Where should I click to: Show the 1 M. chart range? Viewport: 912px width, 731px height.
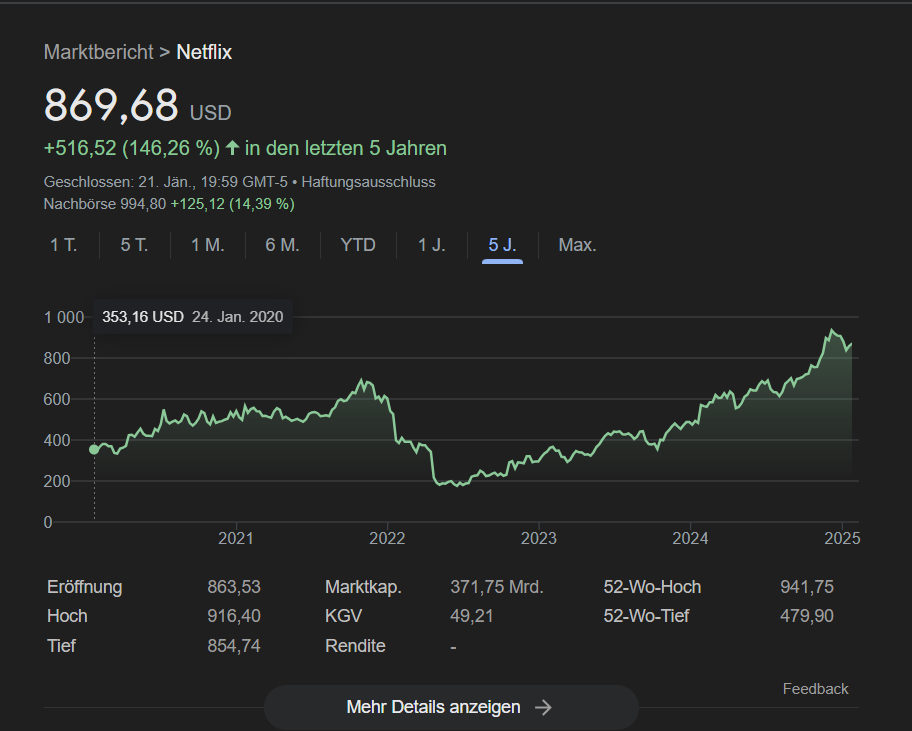pyautogui.click(x=207, y=245)
